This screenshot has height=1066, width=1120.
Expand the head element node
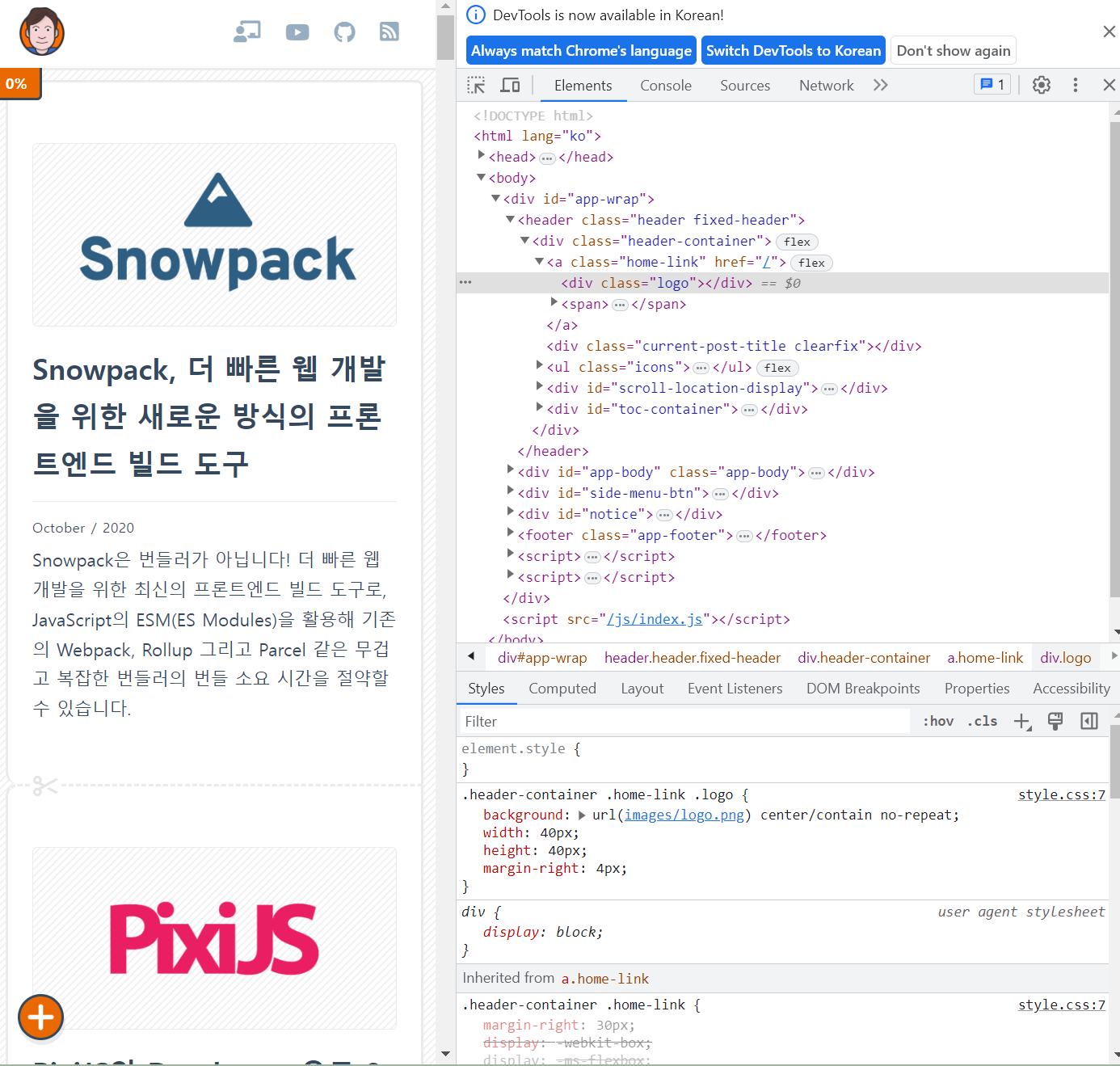pyautogui.click(x=482, y=155)
